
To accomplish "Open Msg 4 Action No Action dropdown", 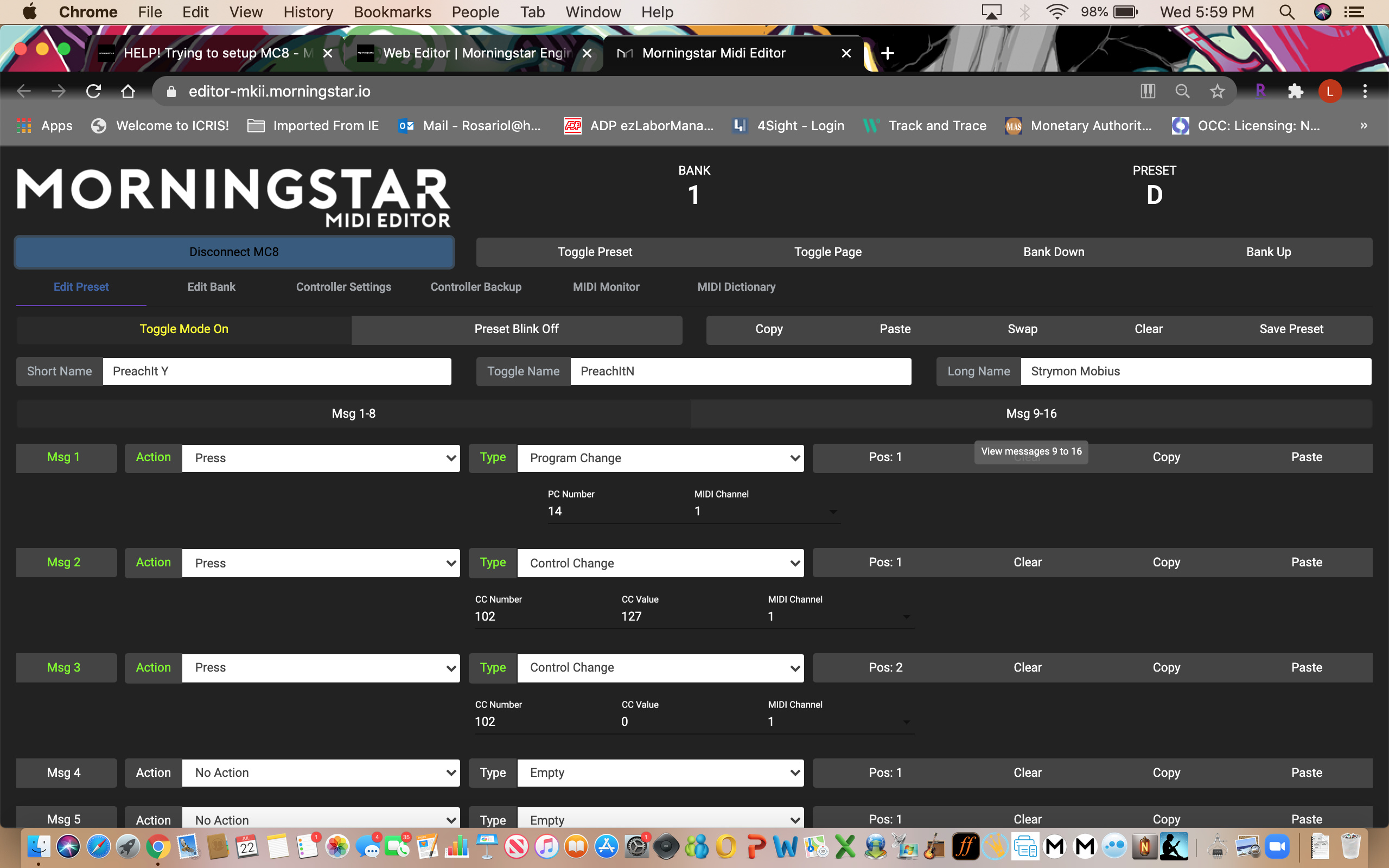I will click(321, 773).
